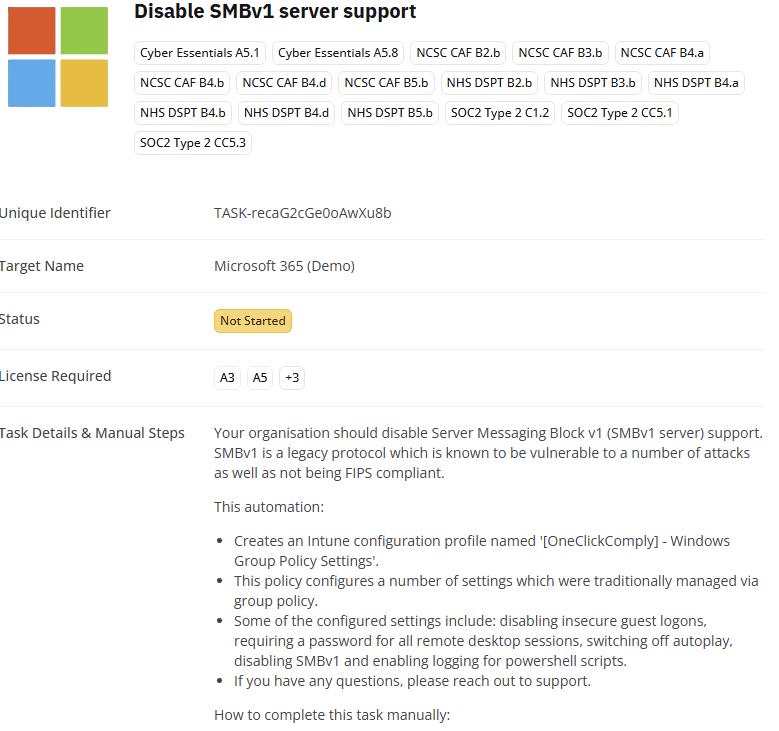The width and height of the screenshot is (779, 731).
Task: Select the SOC2 Type 2 CC5.3 tag
Action: (193, 143)
